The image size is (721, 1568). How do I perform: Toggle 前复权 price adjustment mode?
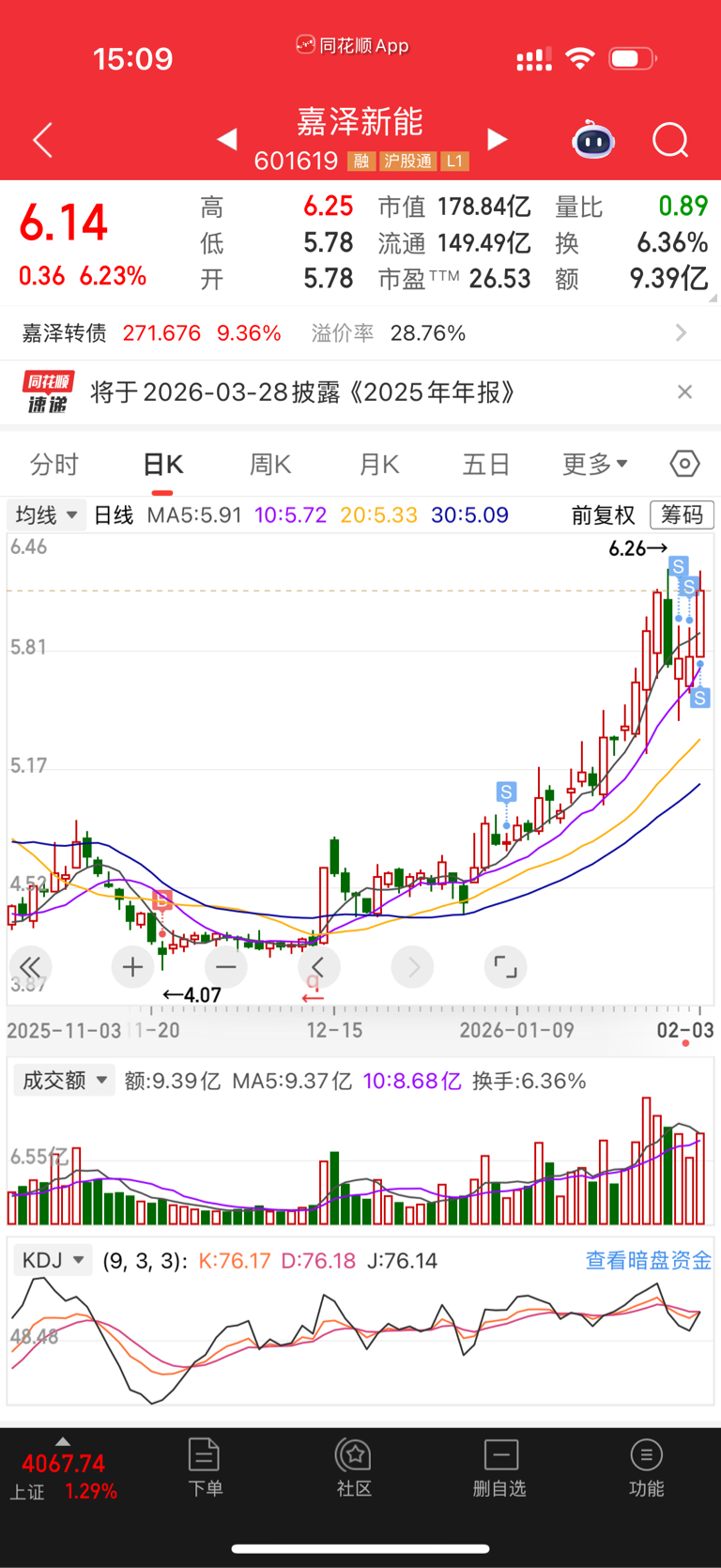604,515
